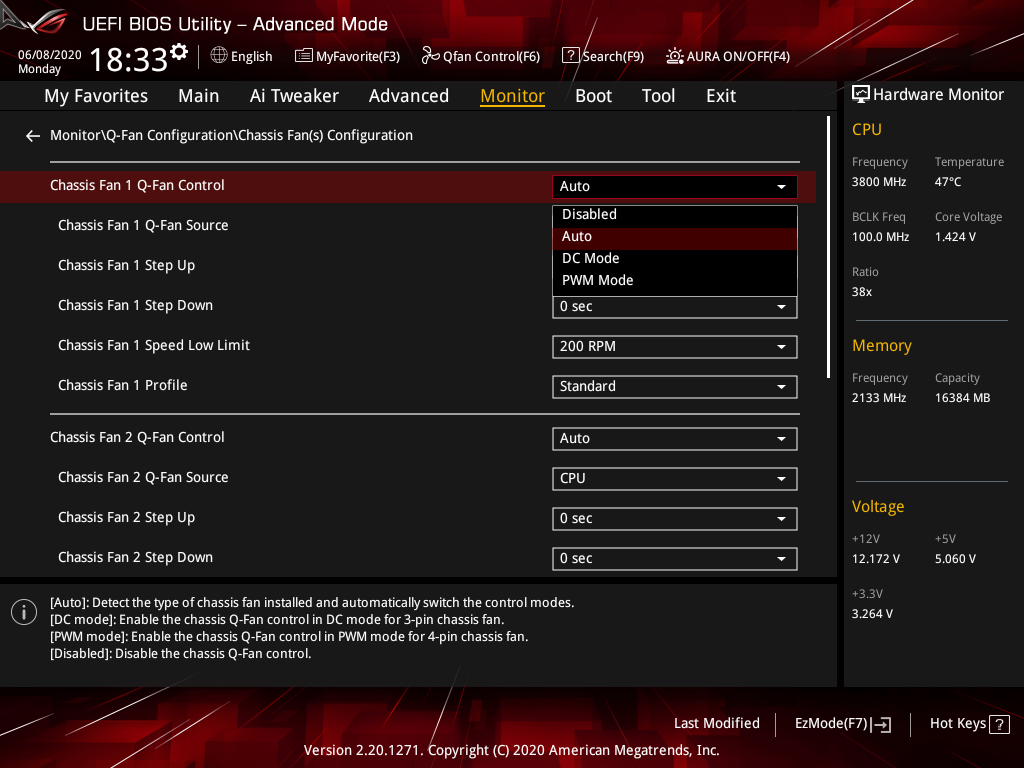Select Chassis Fan 1 Step Down label
This screenshot has width=1024, height=768.
pos(135,305)
